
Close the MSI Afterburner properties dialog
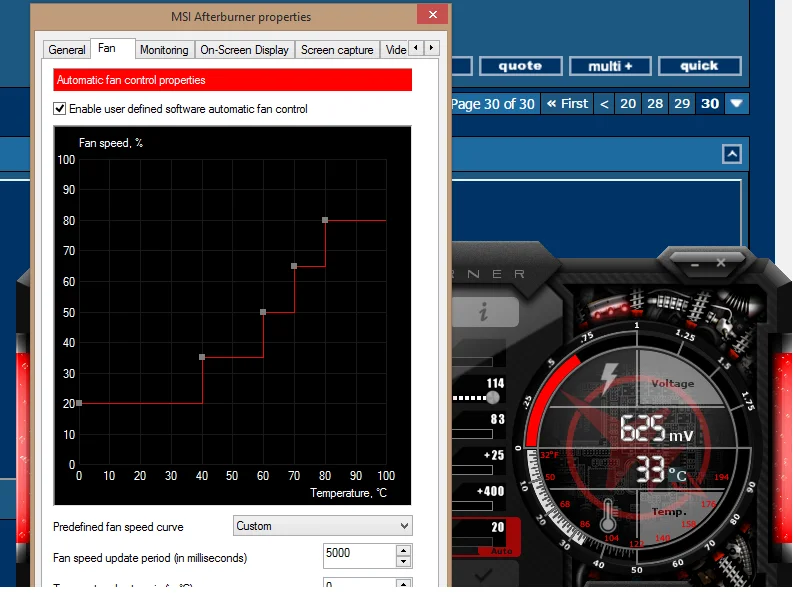click(x=433, y=15)
